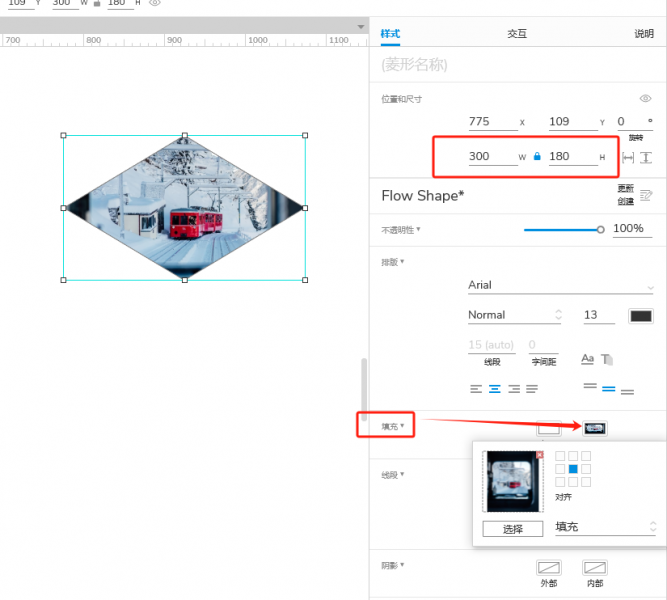Click the fit-to-text-width icon
667x600 pixels.
pyautogui.click(x=628, y=157)
